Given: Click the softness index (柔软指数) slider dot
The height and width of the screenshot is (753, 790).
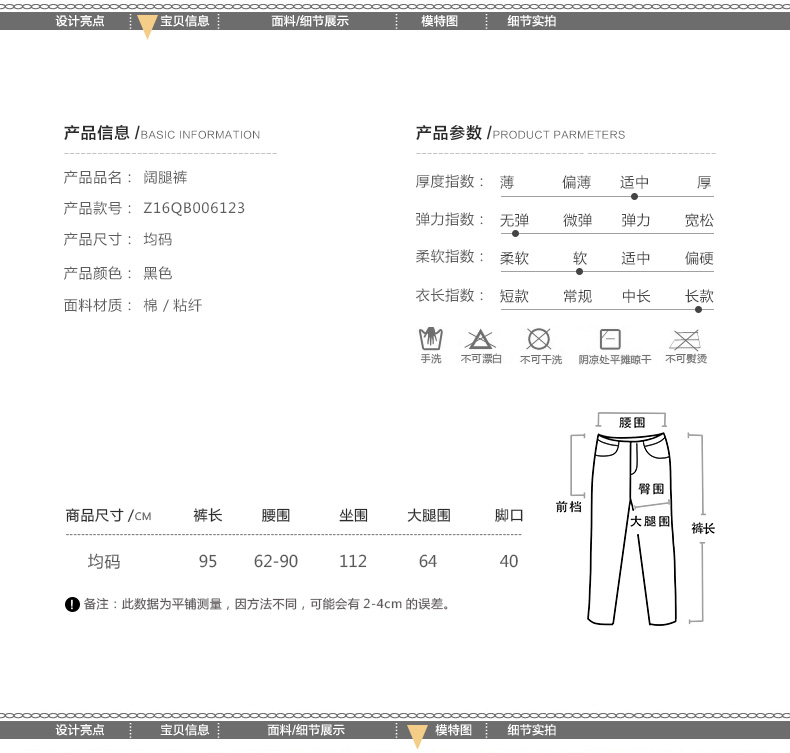Looking at the screenshot, I should click(x=580, y=271).
